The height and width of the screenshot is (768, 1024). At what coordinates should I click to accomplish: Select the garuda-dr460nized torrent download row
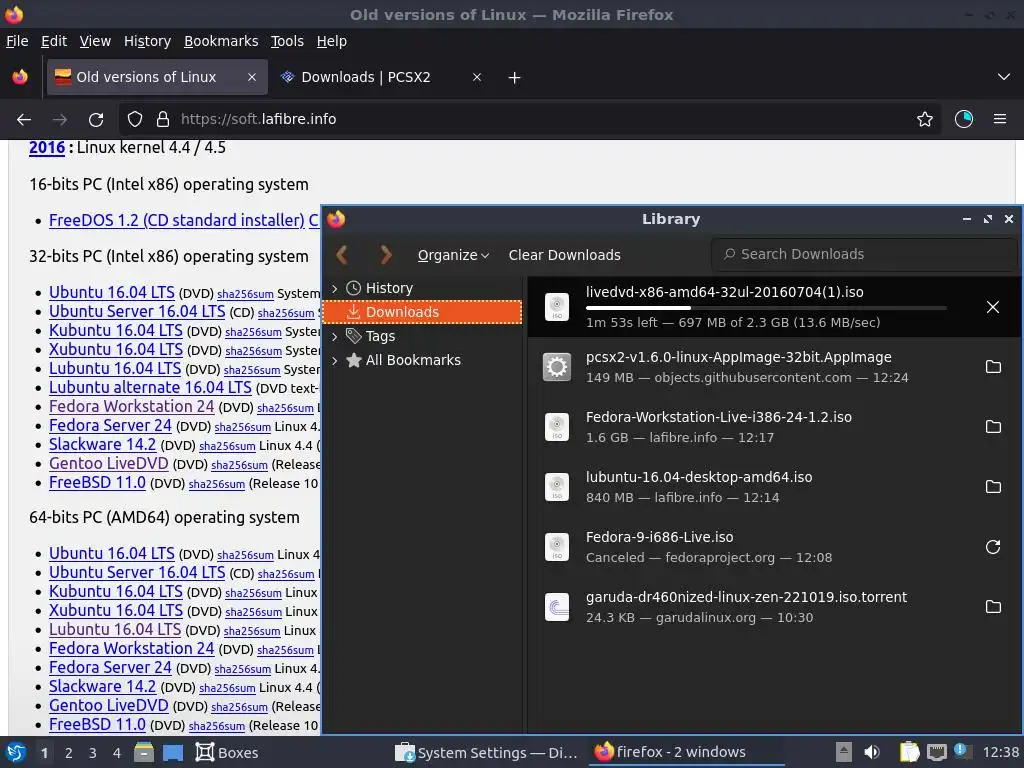(775, 607)
